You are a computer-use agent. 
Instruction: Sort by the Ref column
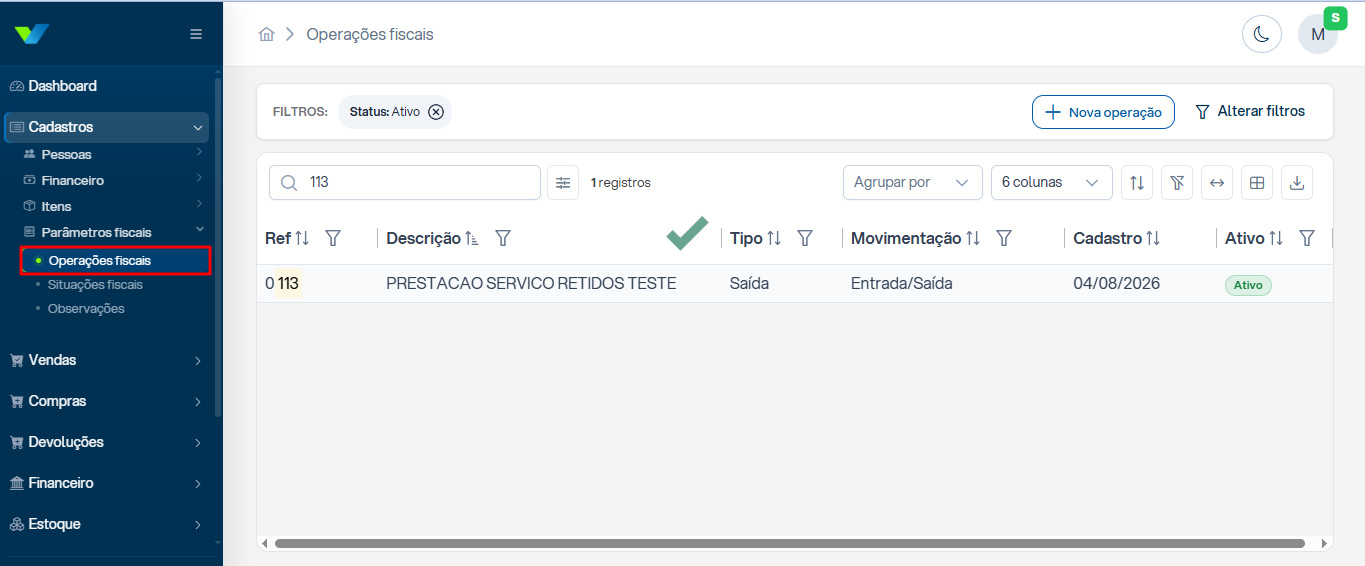tap(302, 238)
